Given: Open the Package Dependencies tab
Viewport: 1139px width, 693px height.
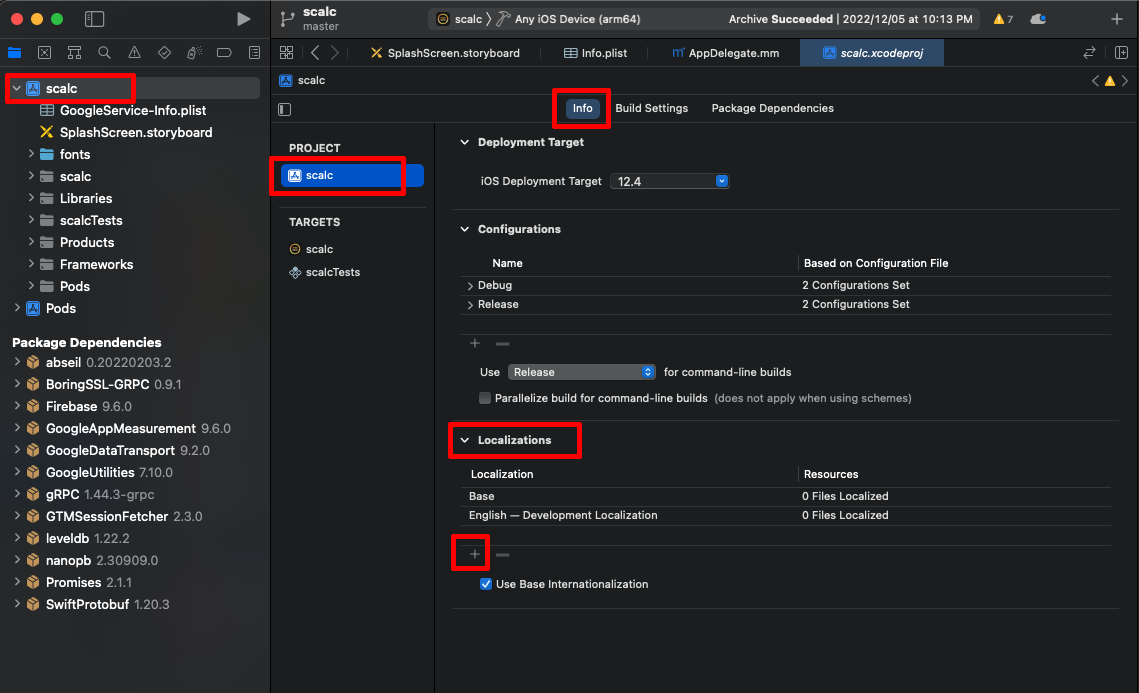Looking at the screenshot, I should click(x=772, y=108).
